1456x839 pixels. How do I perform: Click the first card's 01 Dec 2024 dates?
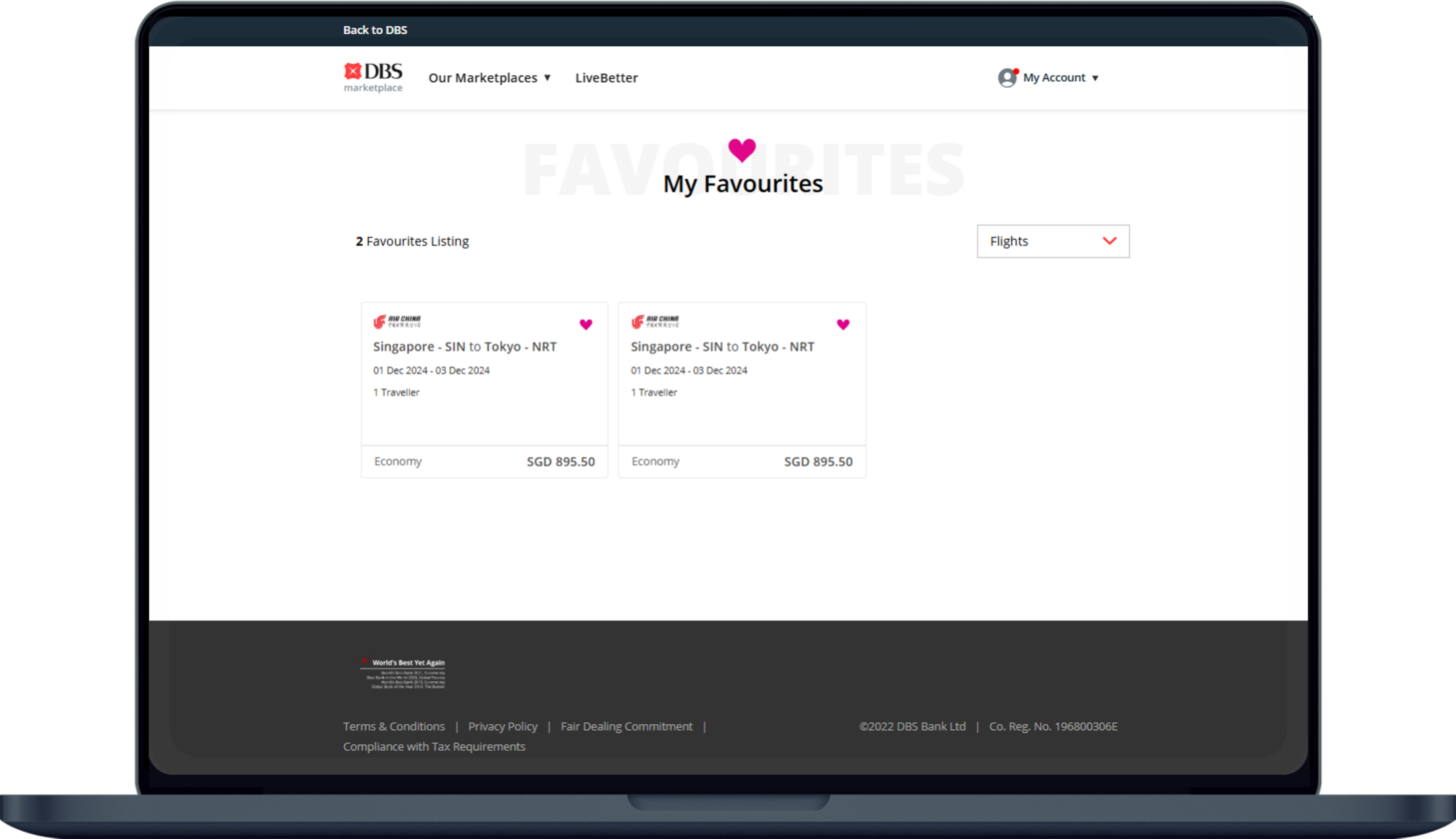click(431, 371)
